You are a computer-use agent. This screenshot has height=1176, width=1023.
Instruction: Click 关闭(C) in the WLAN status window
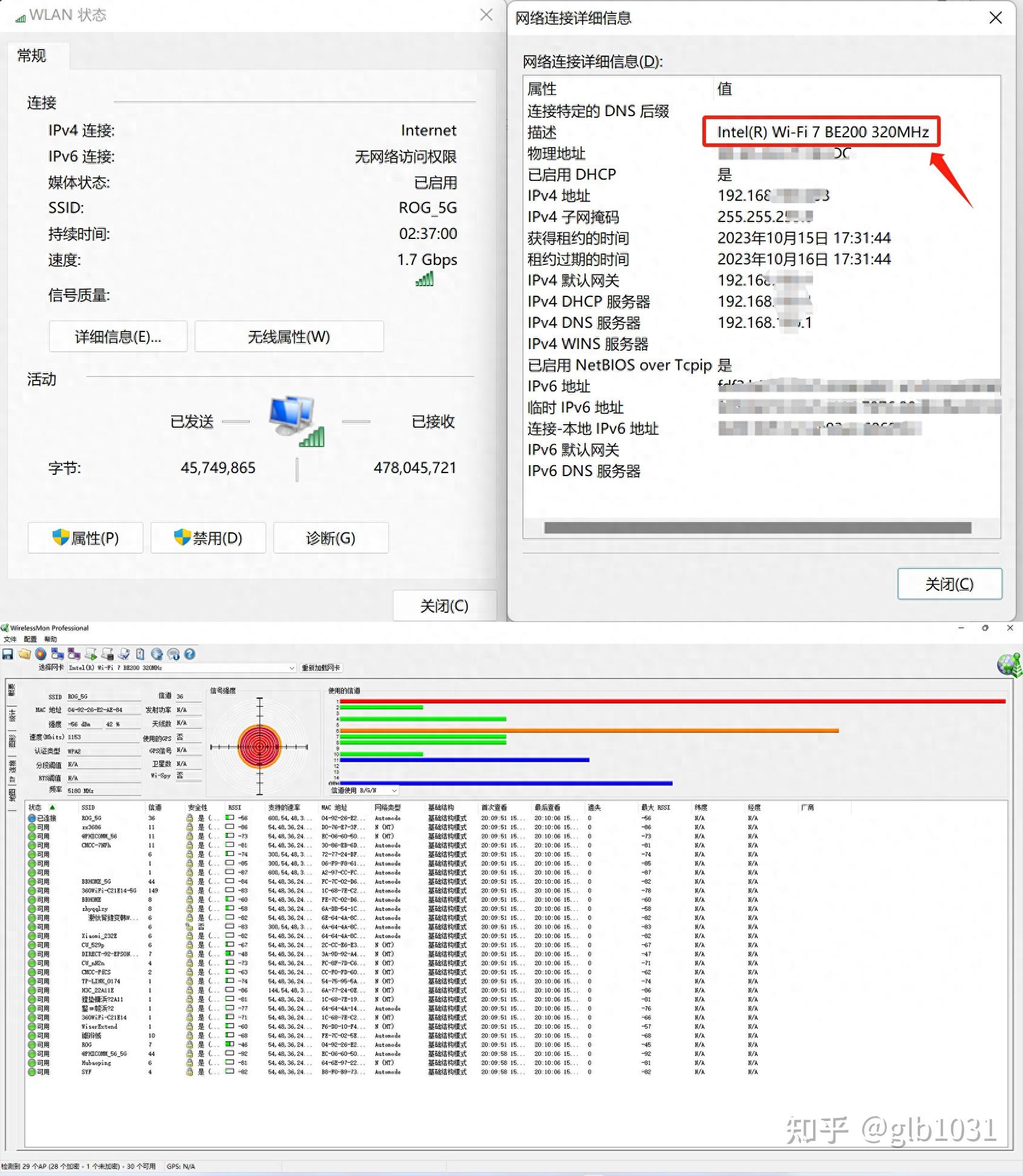(x=445, y=606)
